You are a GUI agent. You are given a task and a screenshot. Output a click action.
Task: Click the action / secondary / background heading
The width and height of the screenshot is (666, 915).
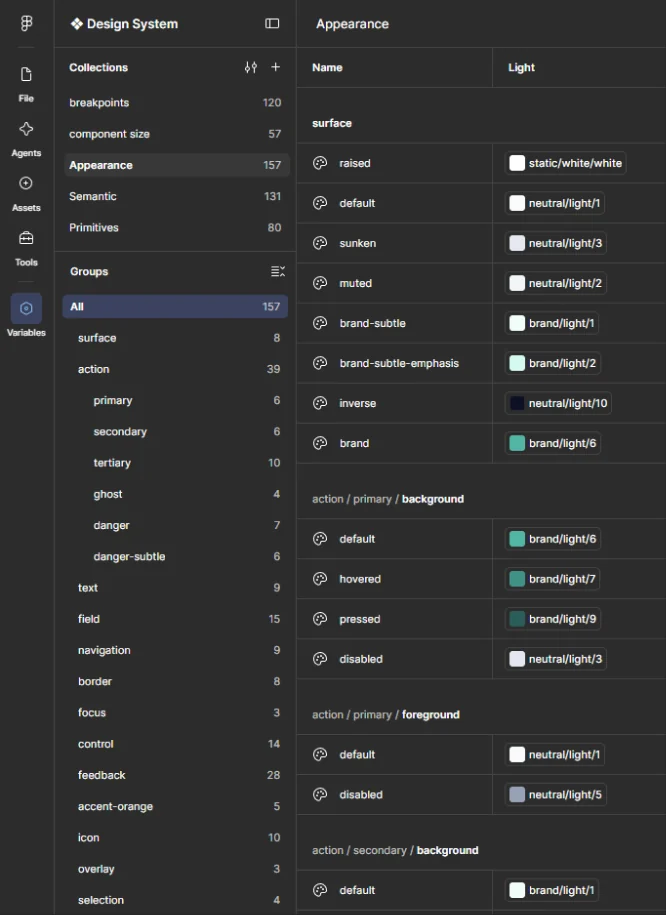point(395,850)
